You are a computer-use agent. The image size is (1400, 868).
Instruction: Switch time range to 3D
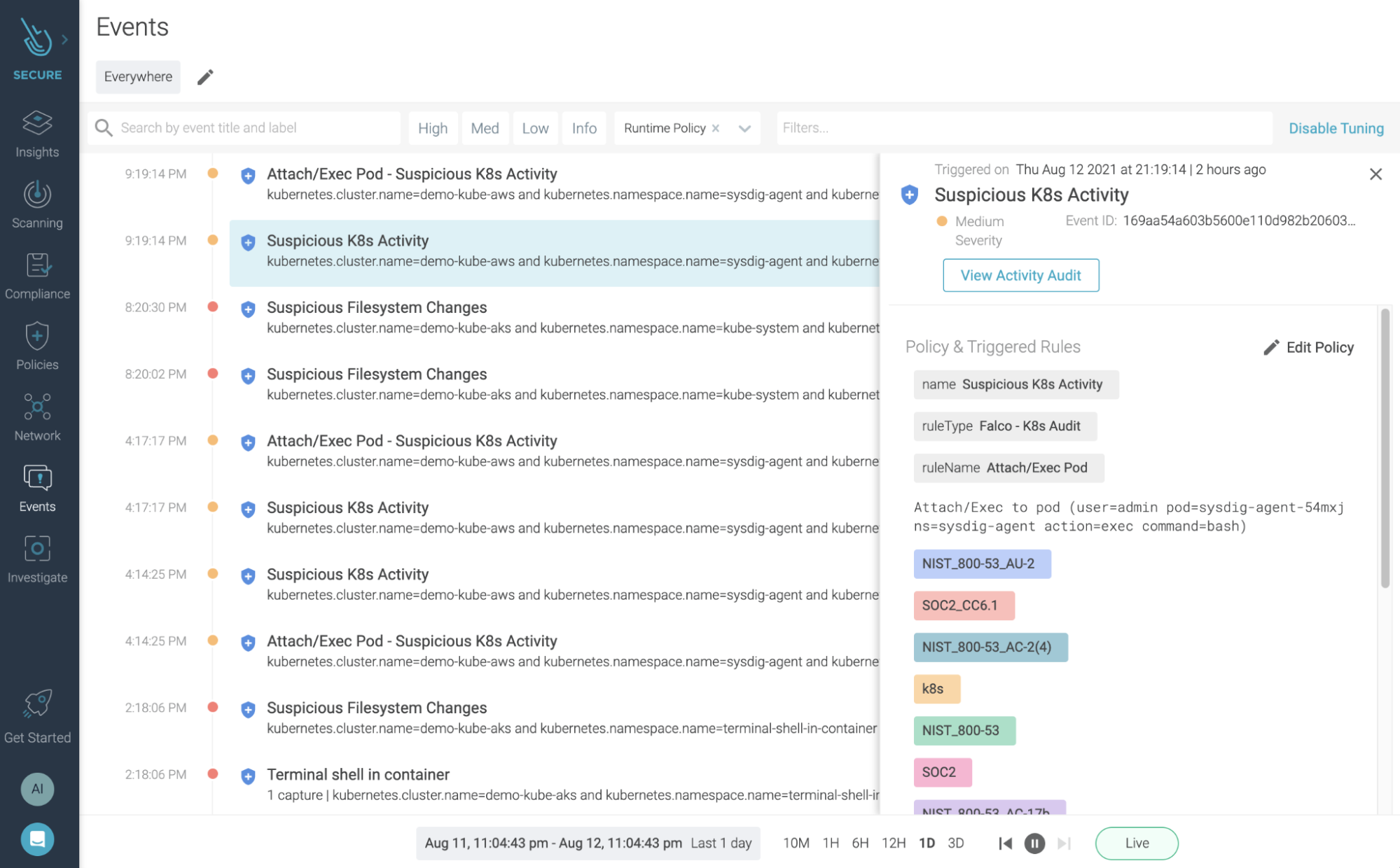click(956, 843)
